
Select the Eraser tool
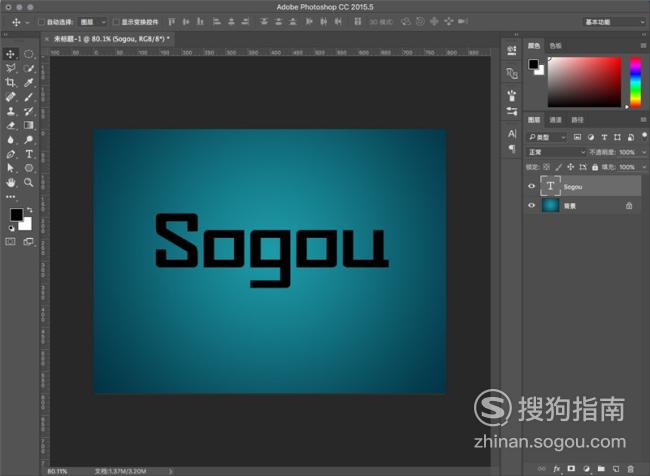pos(10,125)
